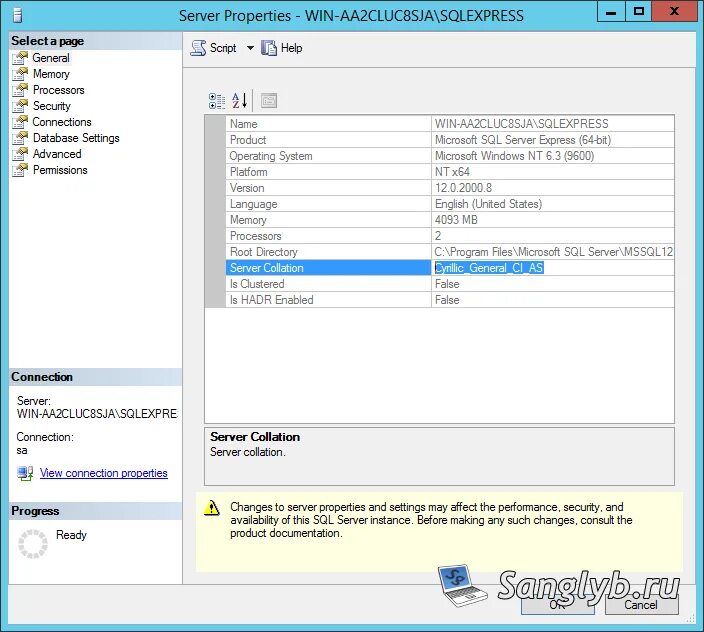704x632 pixels.
Task: Open the Security page
Action: click(52, 106)
